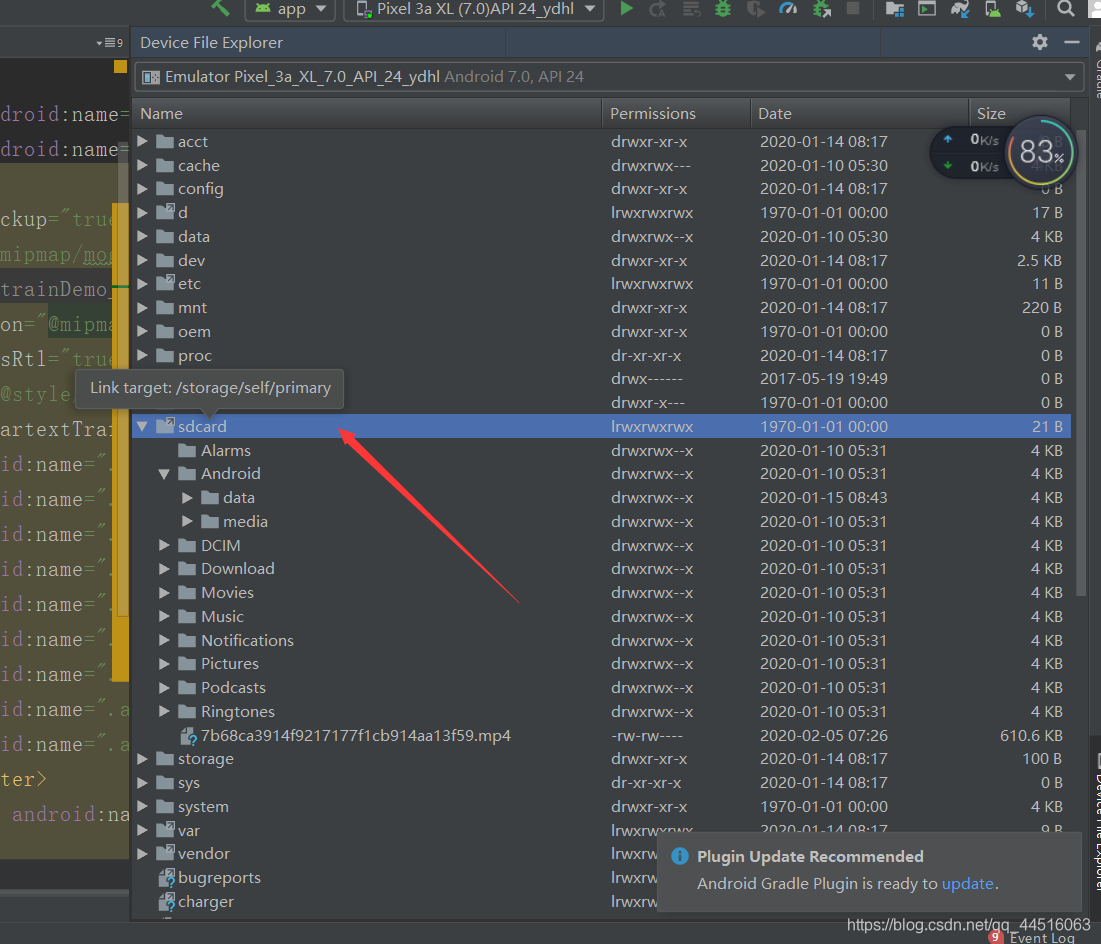The width and height of the screenshot is (1101, 944).
Task: Click the yellow inspection warning square
Action: [x=120, y=67]
